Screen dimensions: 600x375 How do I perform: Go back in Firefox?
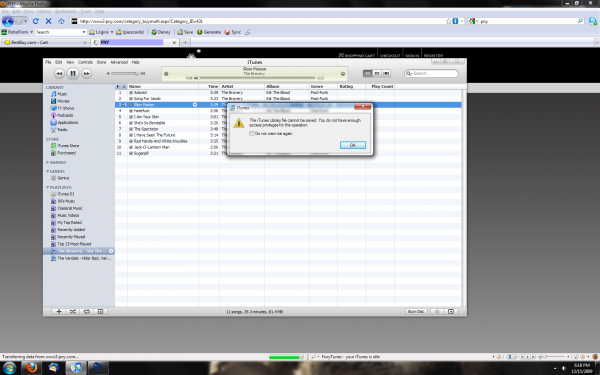[x=8, y=21]
